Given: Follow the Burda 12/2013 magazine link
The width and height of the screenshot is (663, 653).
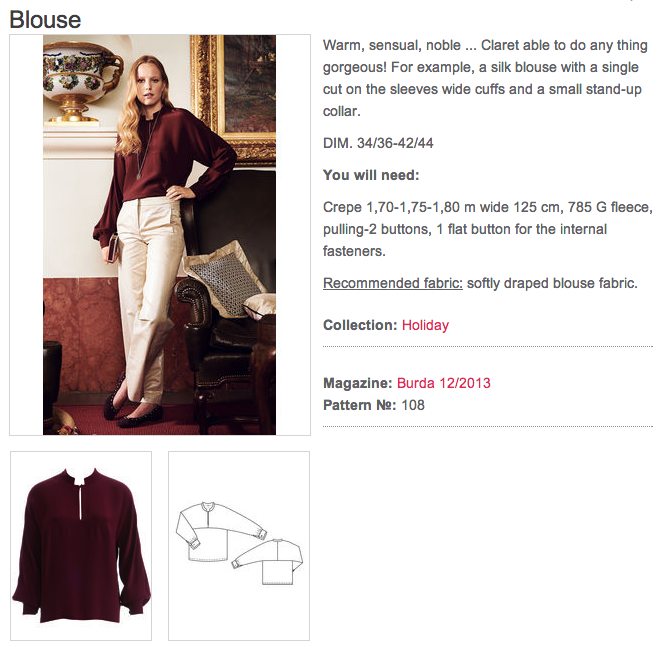Looking at the screenshot, I should [x=443, y=383].
